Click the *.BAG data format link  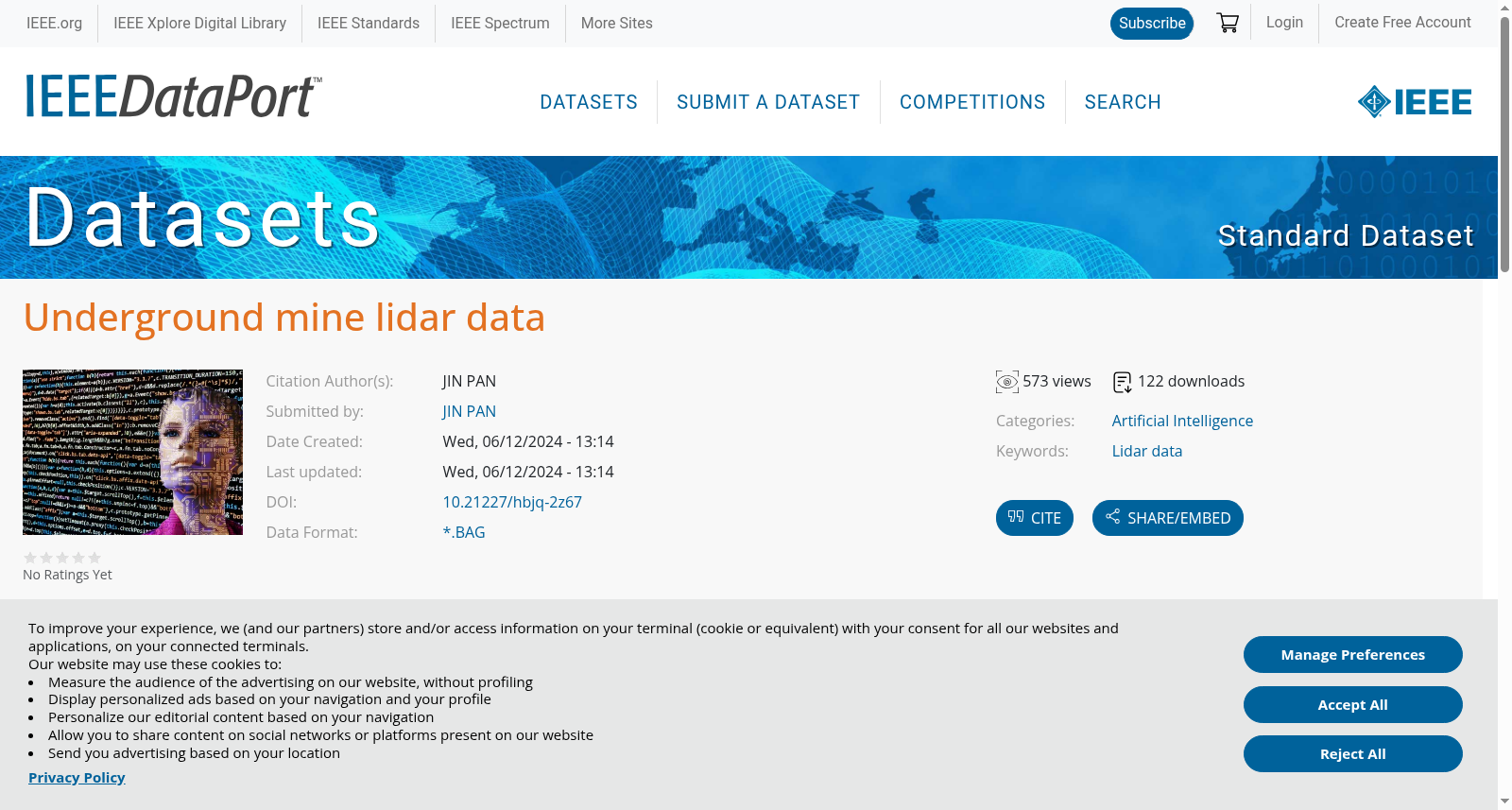point(464,533)
